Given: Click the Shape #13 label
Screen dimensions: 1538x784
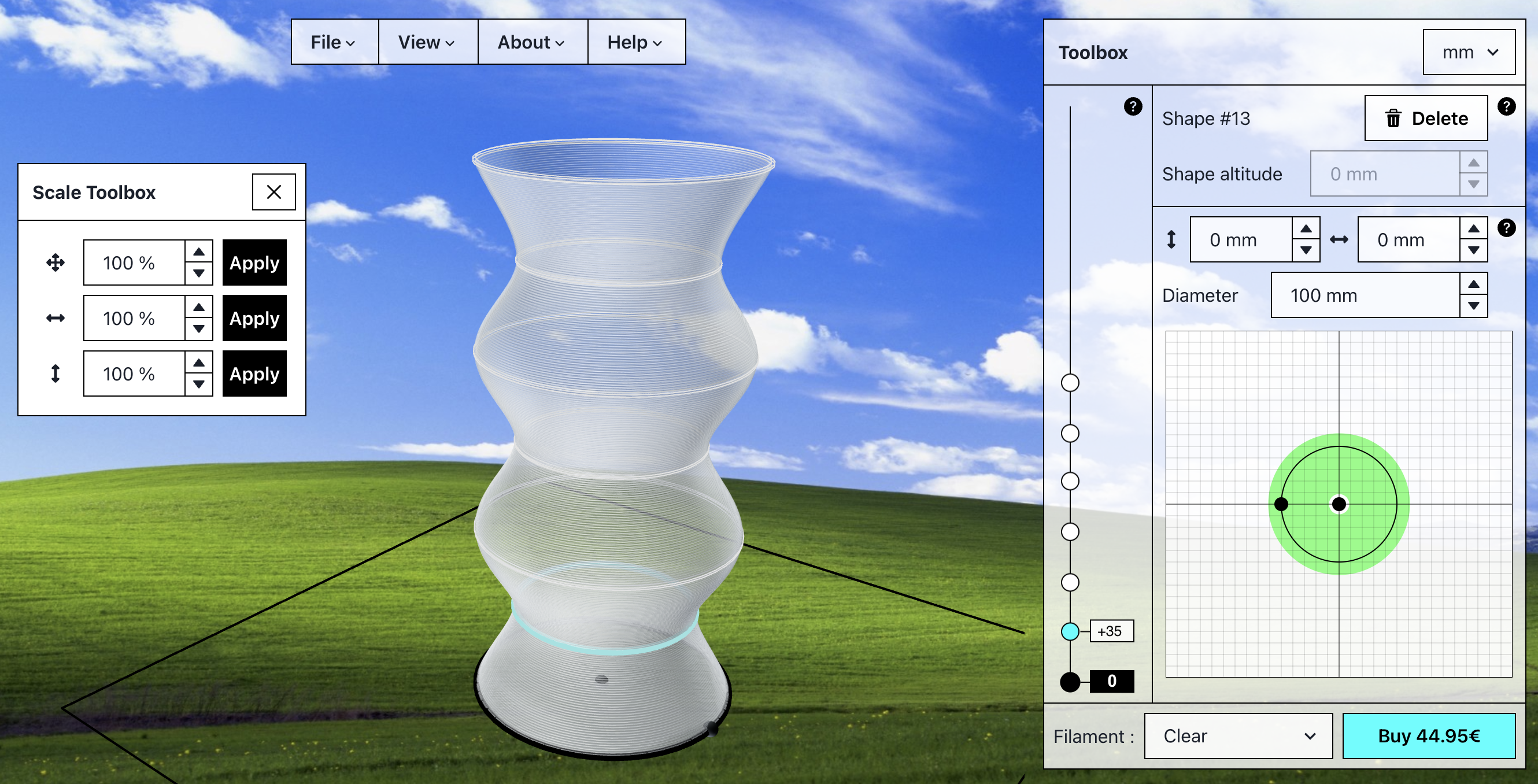Looking at the screenshot, I should coord(1206,118).
